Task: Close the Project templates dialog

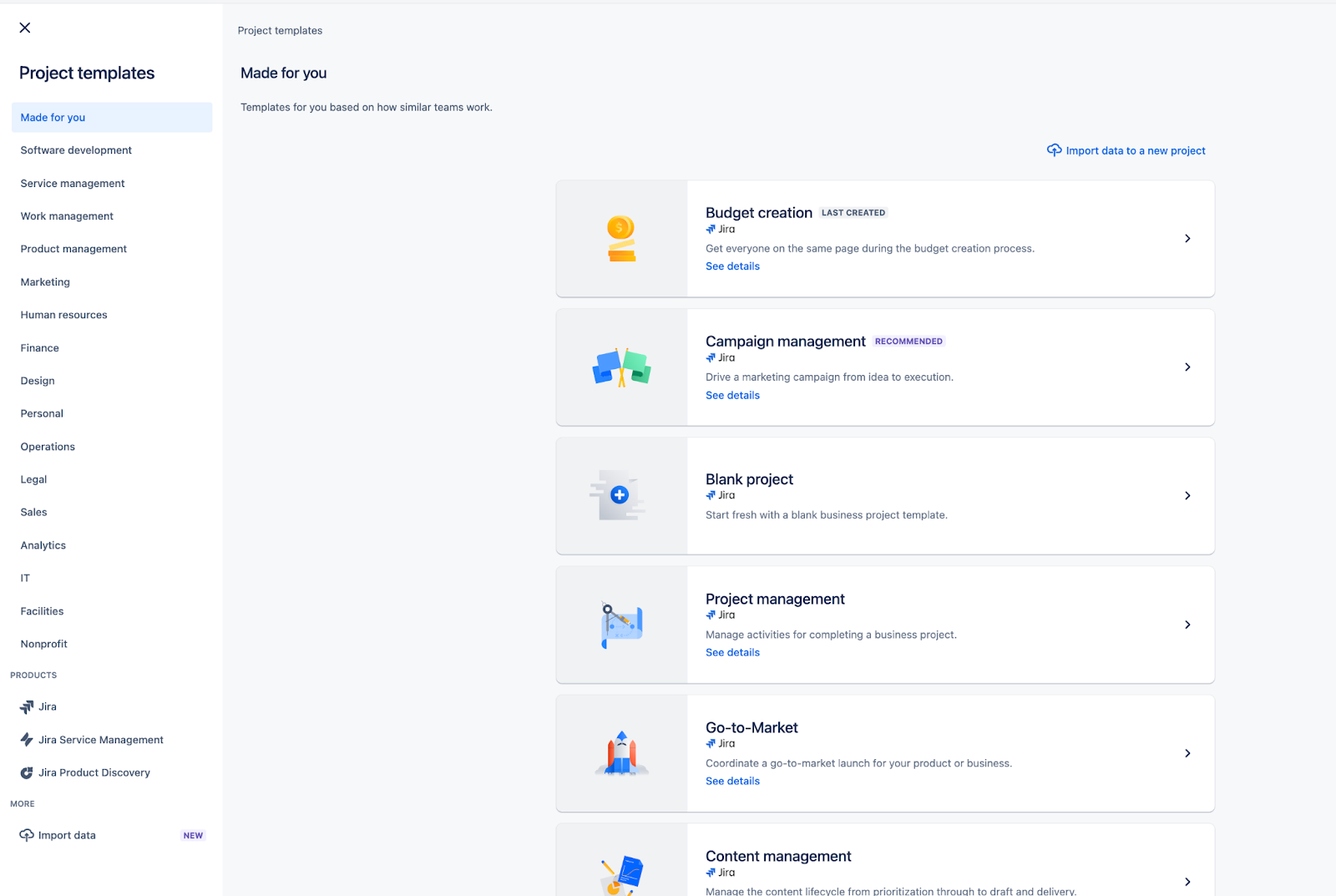Action: [x=24, y=27]
